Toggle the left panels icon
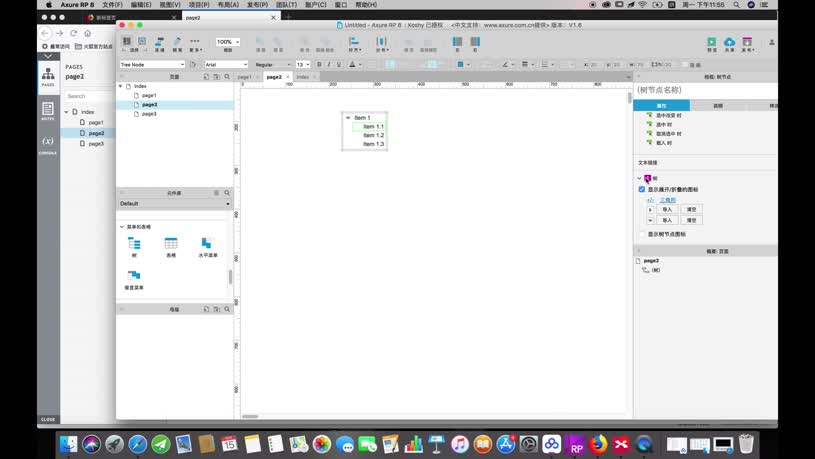Screen dimensions: 815x459 [457, 42]
